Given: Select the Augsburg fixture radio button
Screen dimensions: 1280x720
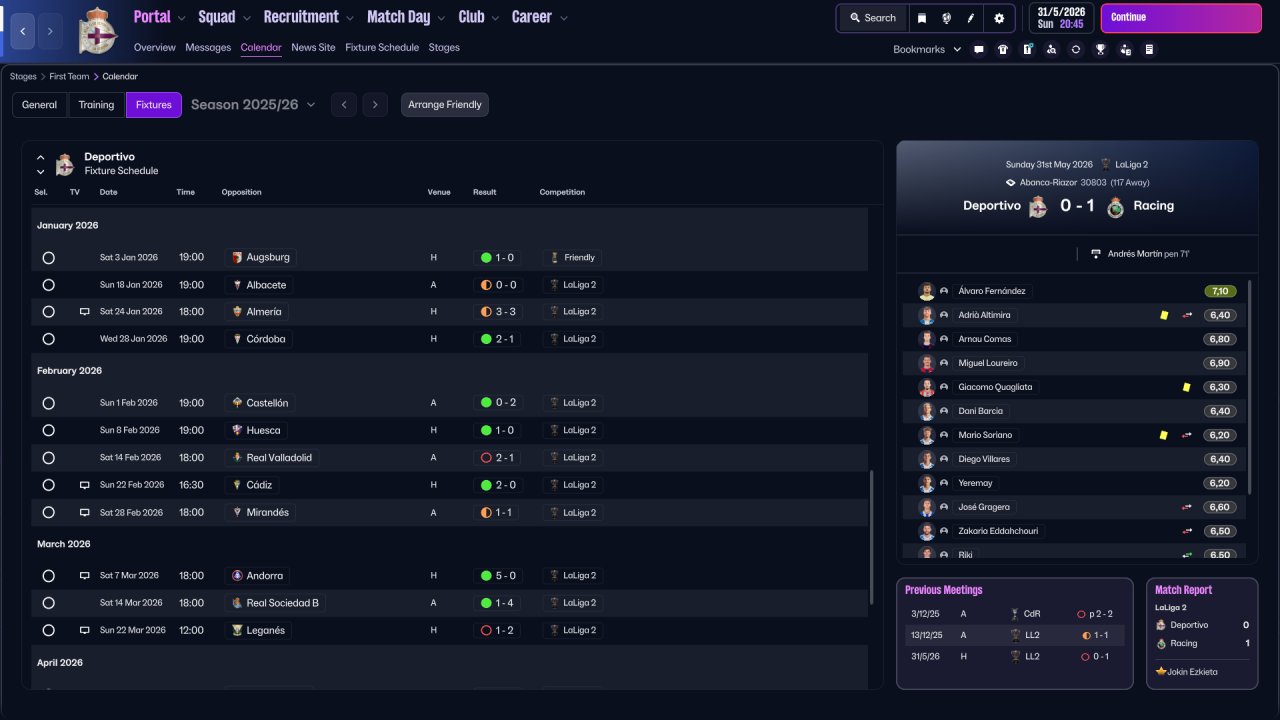Looking at the screenshot, I should coord(48,258).
